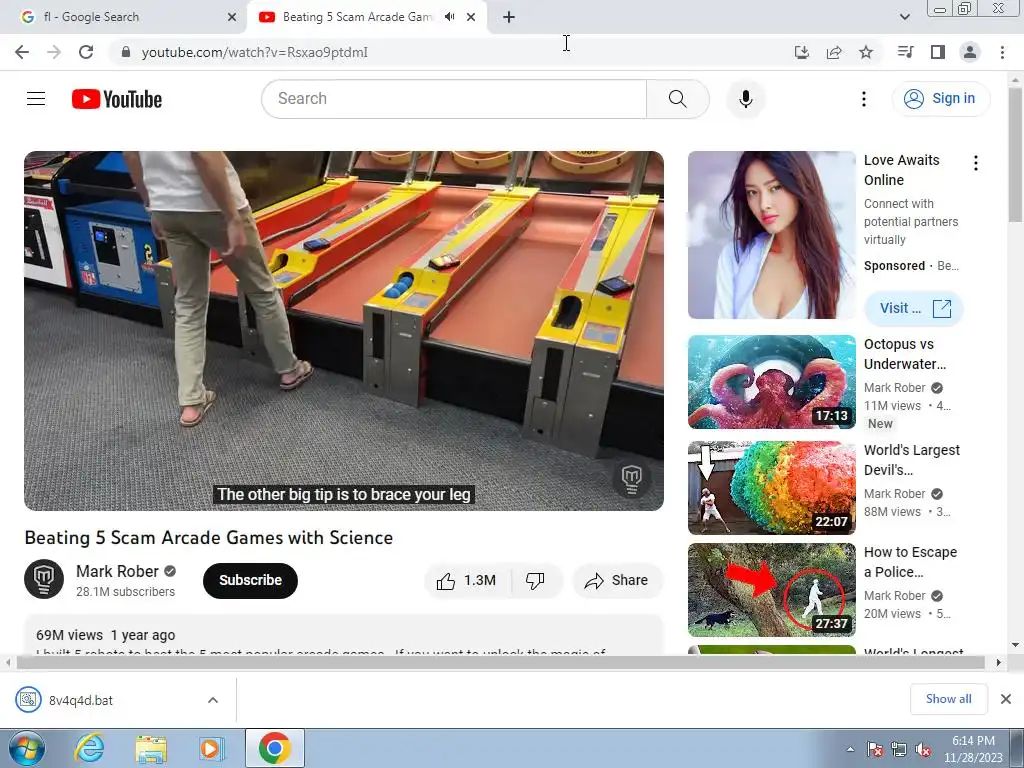This screenshot has height=768, width=1024.
Task: Open Windows Explorer folder in taskbar
Action: click(151, 748)
